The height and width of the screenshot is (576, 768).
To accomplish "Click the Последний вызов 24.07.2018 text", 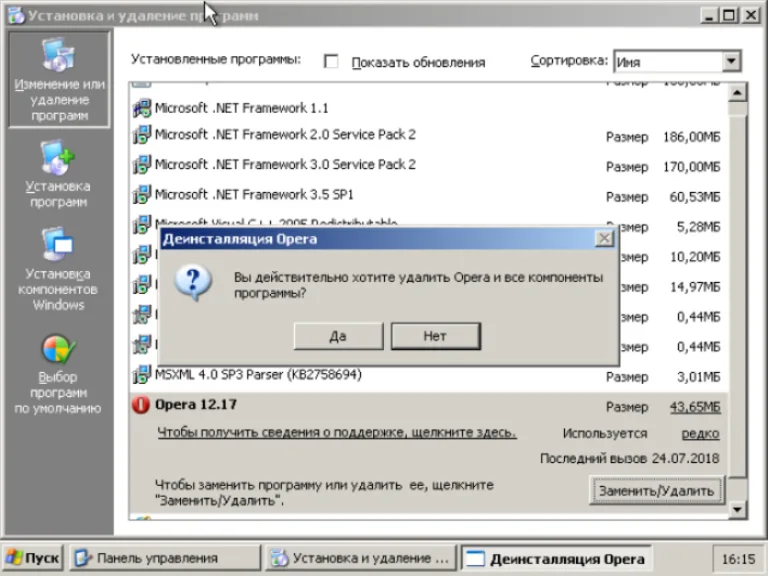I will coord(629,458).
